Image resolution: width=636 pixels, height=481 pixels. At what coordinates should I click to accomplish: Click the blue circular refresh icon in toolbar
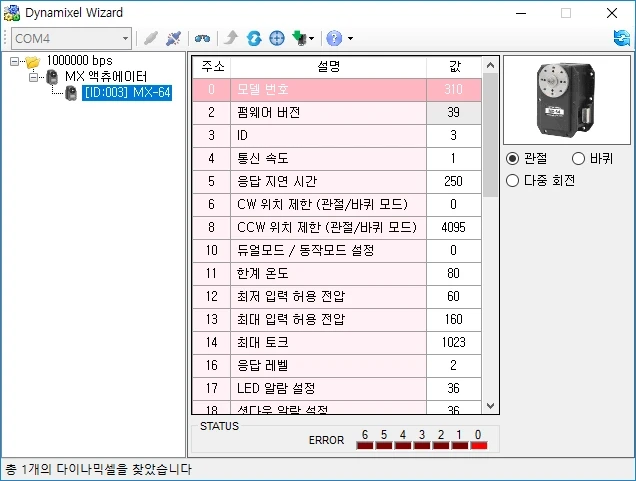[254, 38]
